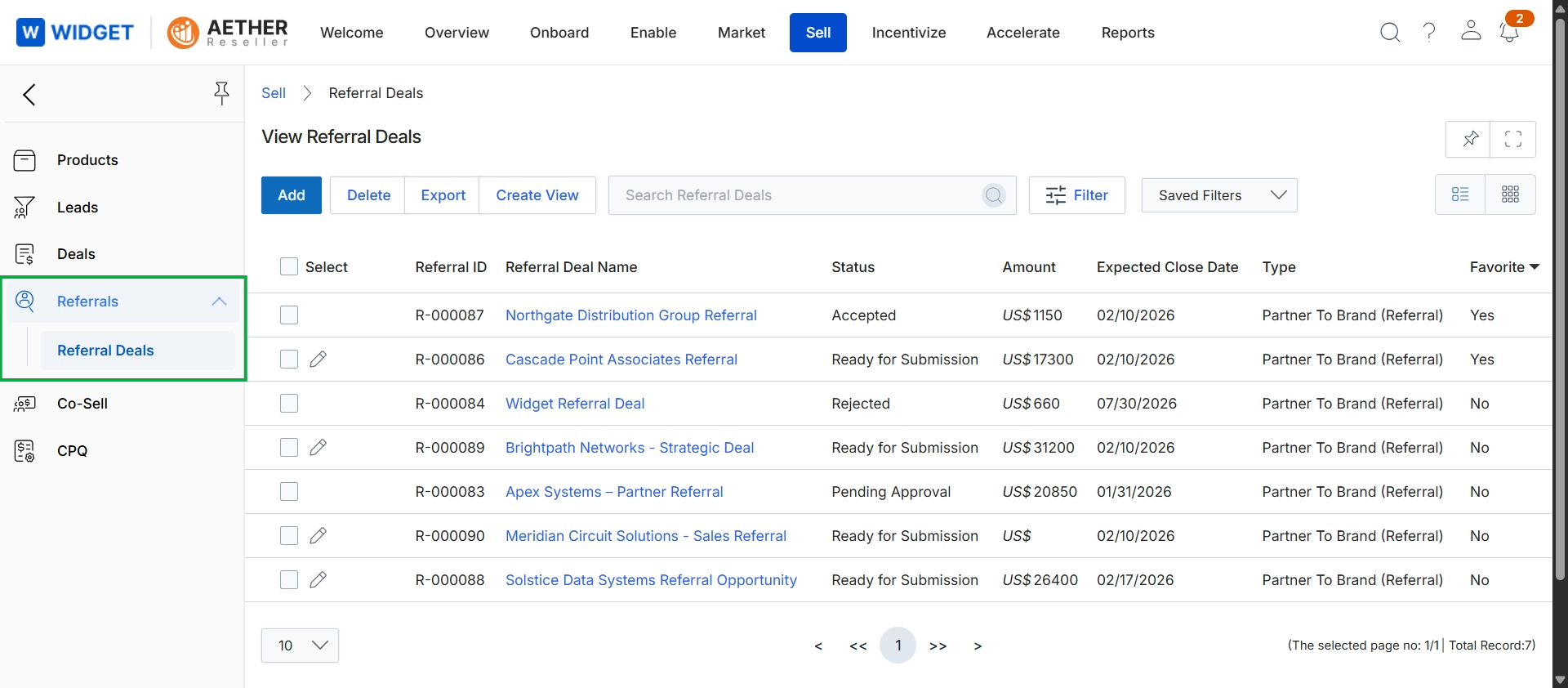Click the Products sidebar icon
This screenshot has height=688, width=1568.
[x=24, y=160]
